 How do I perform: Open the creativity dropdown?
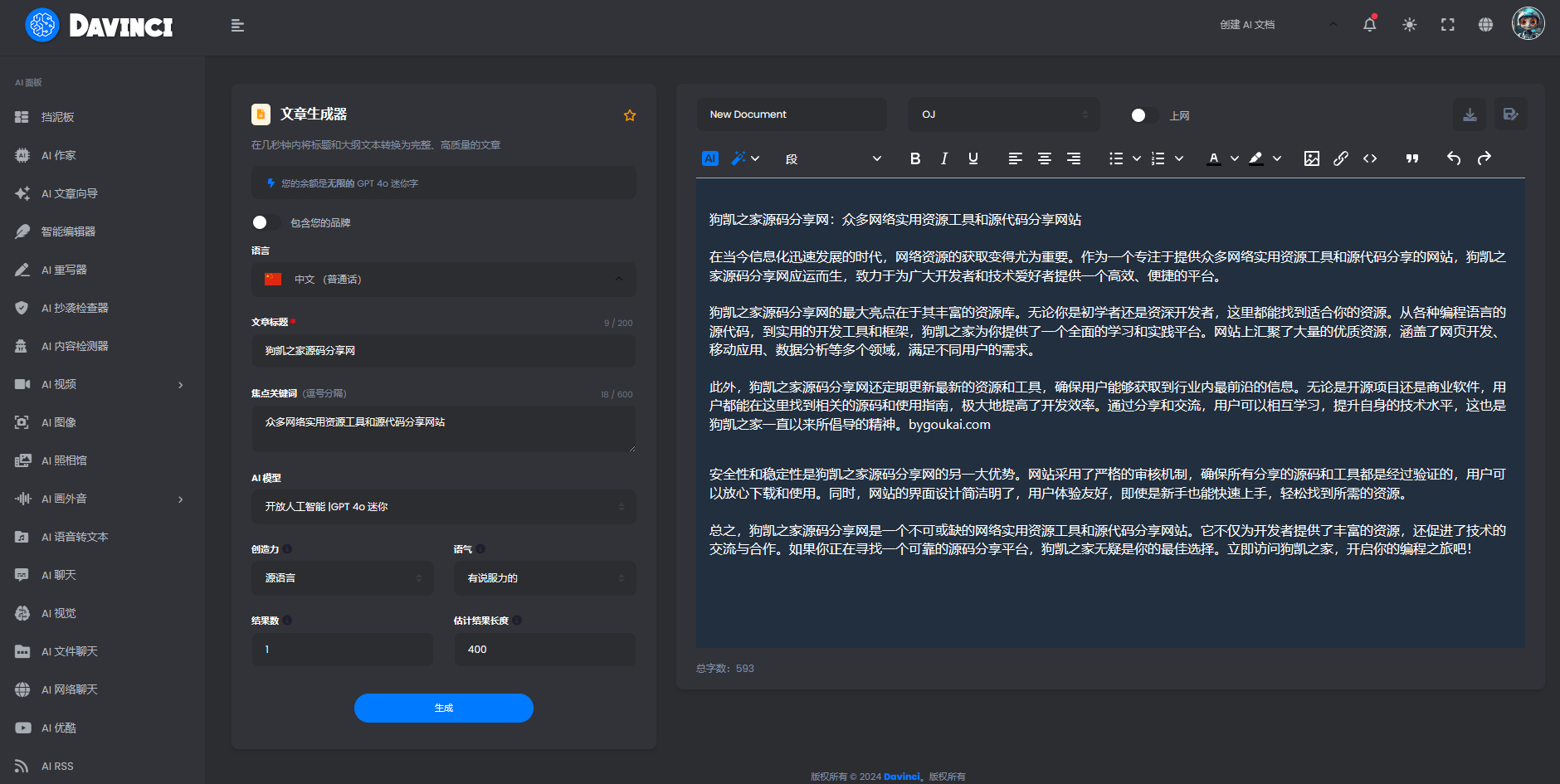[x=343, y=578]
